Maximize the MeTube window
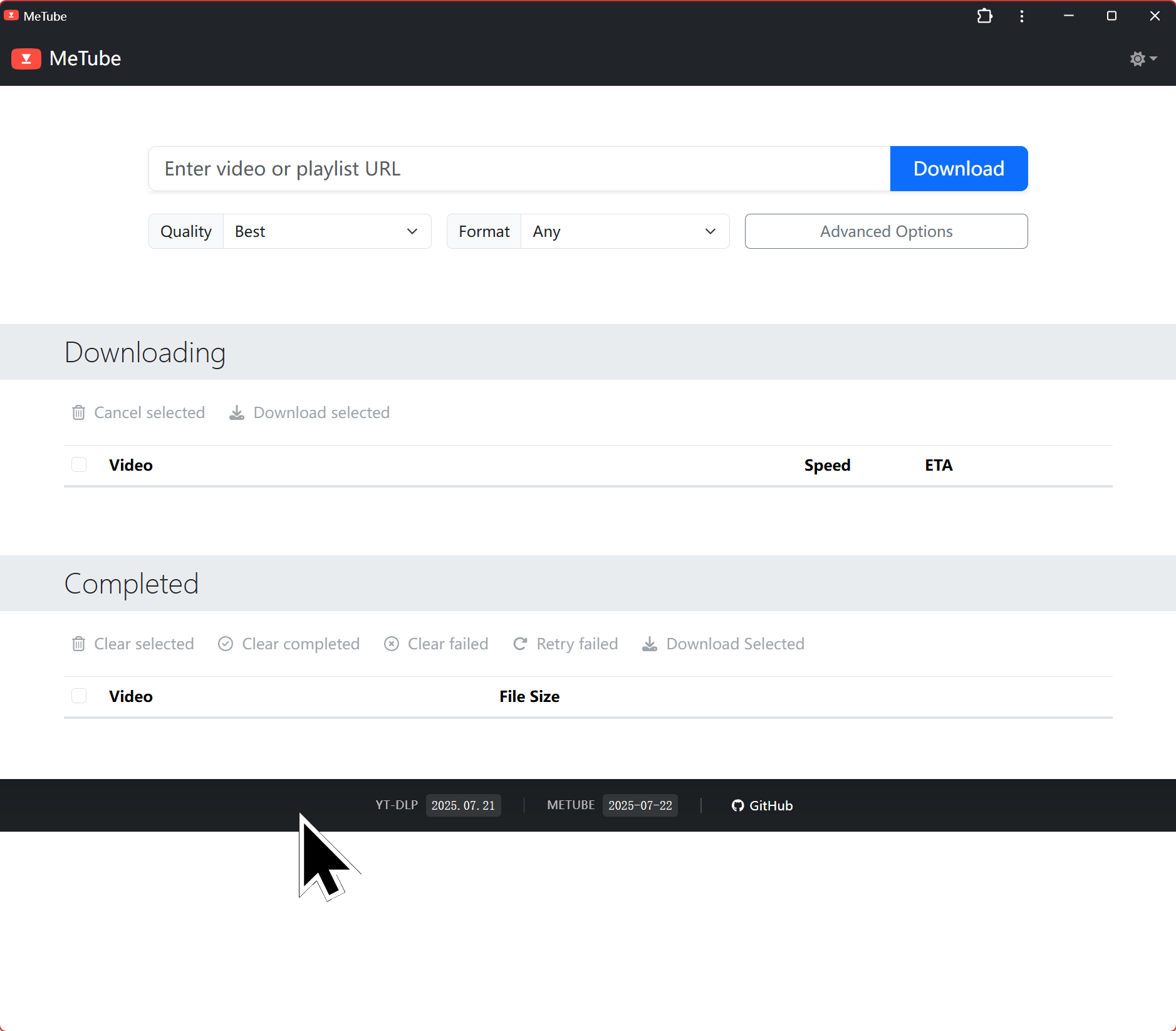Screen dimensions: 1176x1031 point(1111,16)
